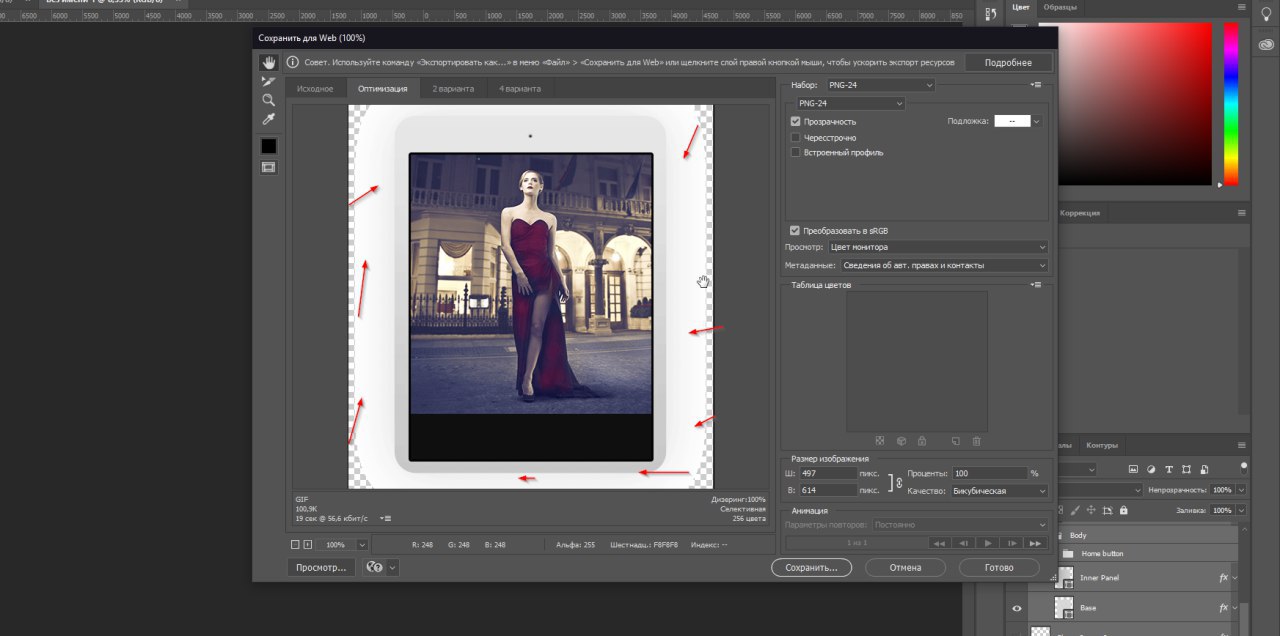The image size is (1280, 636).
Task: Uncheck the Прозрачность checkbox
Action: pyautogui.click(x=795, y=121)
